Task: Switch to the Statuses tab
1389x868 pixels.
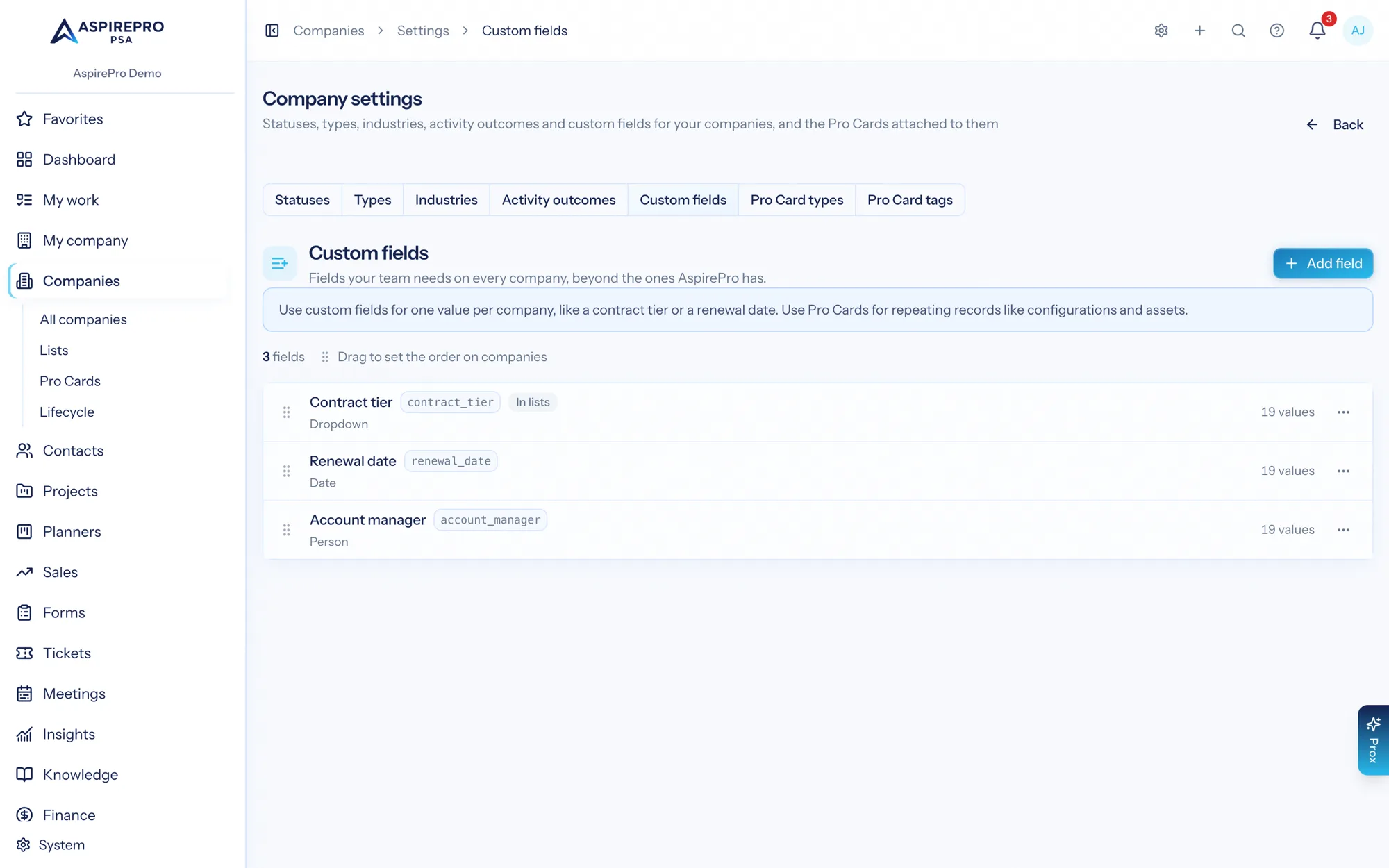Action: [x=302, y=200]
